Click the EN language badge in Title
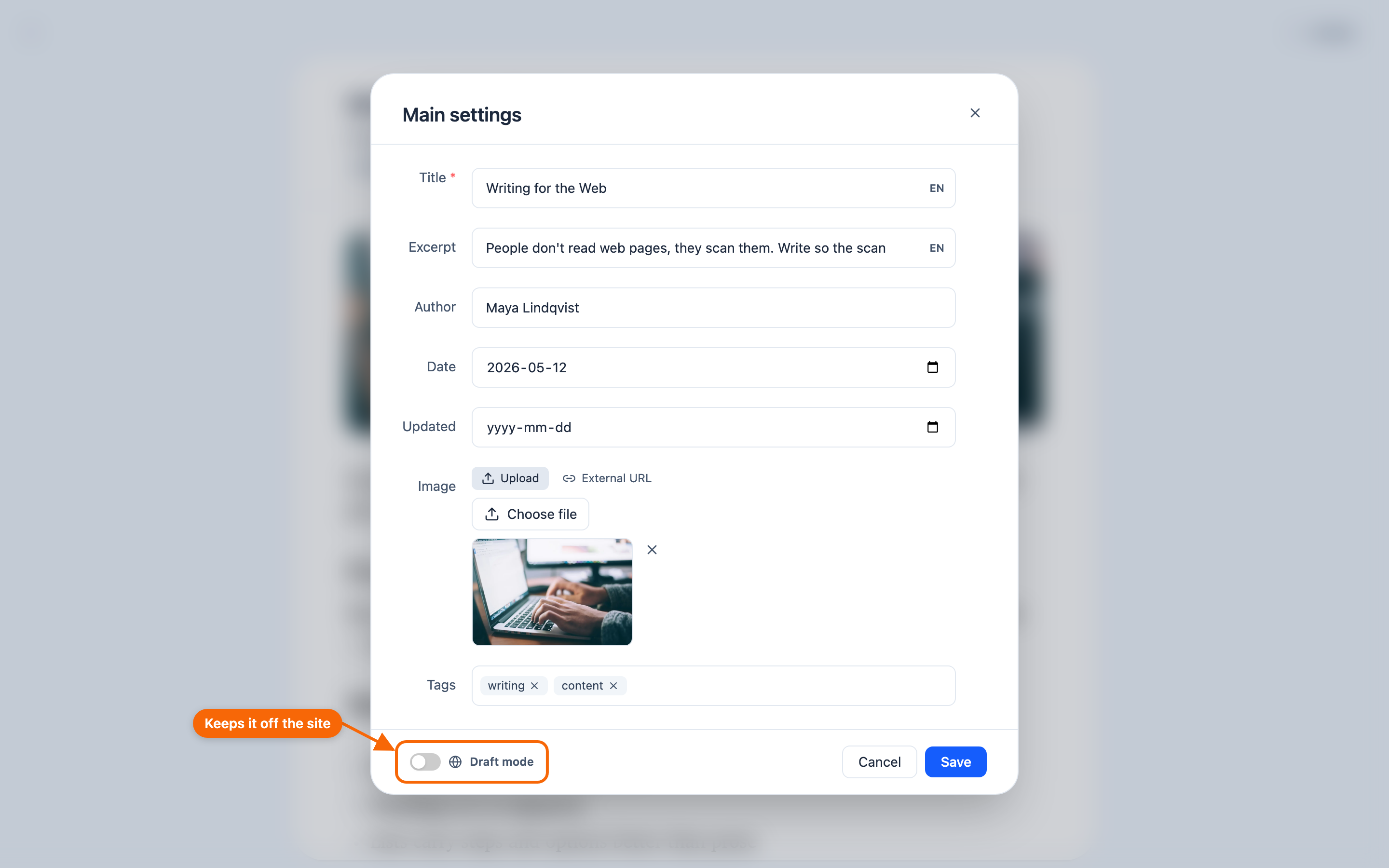This screenshot has height=868, width=1389. (936, 188)
